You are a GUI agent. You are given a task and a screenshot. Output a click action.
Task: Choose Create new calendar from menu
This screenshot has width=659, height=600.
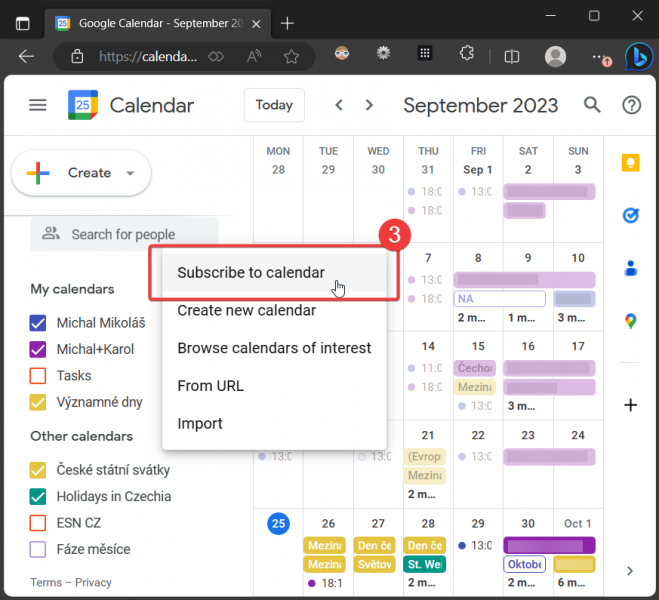point(247,310)
